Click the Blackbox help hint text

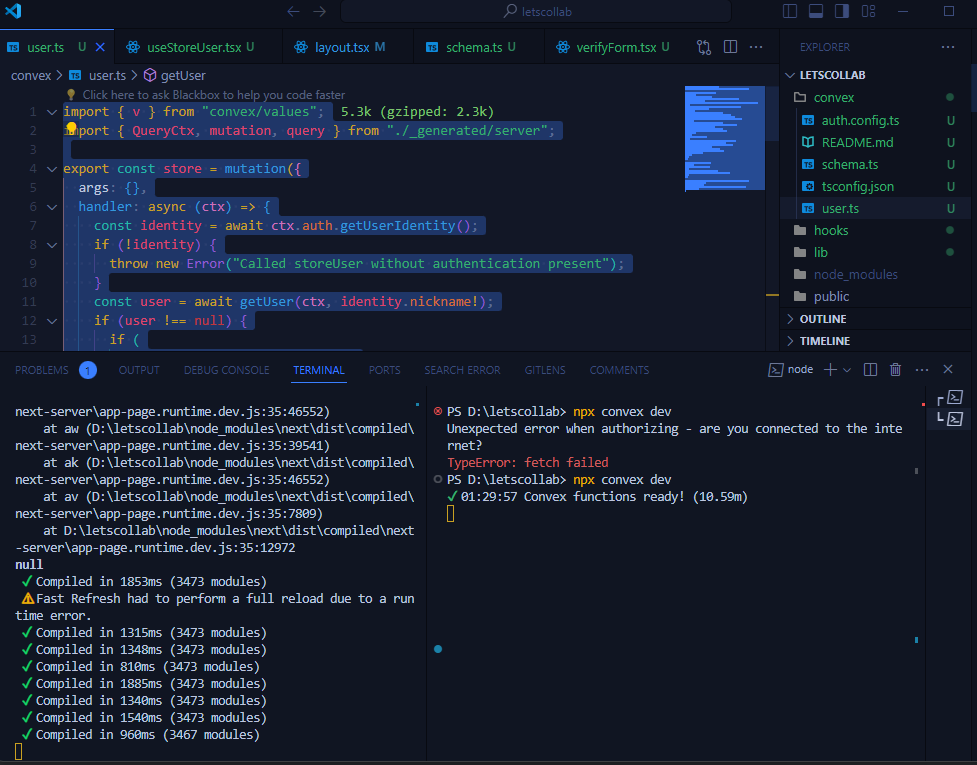tap(214, 95)
